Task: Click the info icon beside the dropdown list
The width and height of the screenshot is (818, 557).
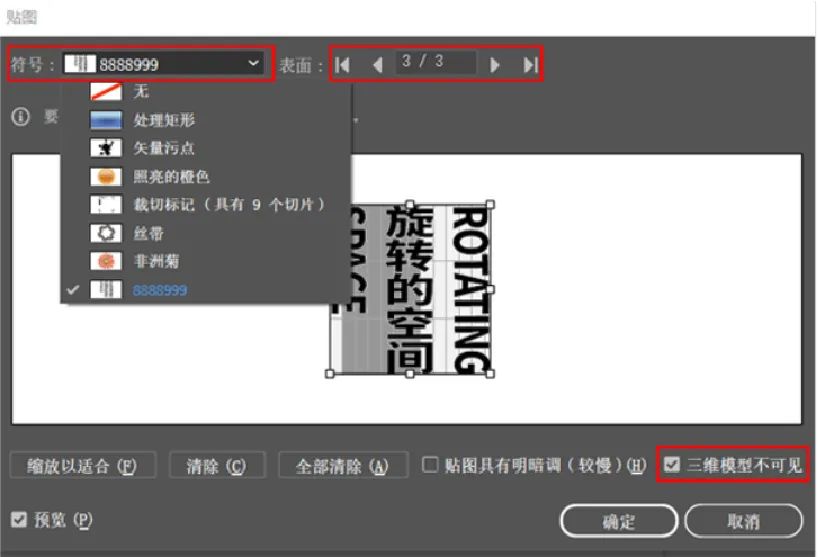Action: (20, 117)
